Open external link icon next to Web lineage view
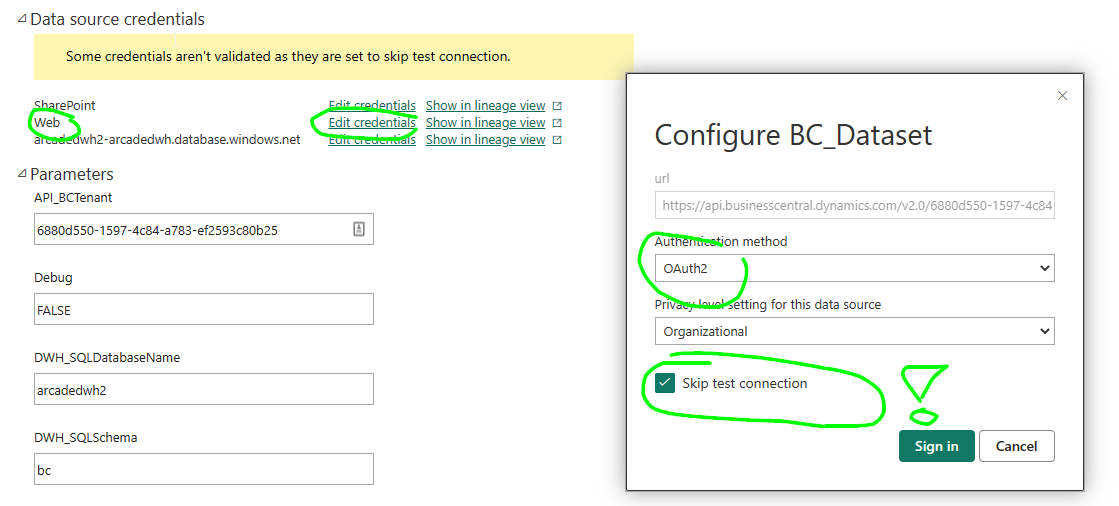Viewport: 1119px width, 506px height. click(557, 123)
